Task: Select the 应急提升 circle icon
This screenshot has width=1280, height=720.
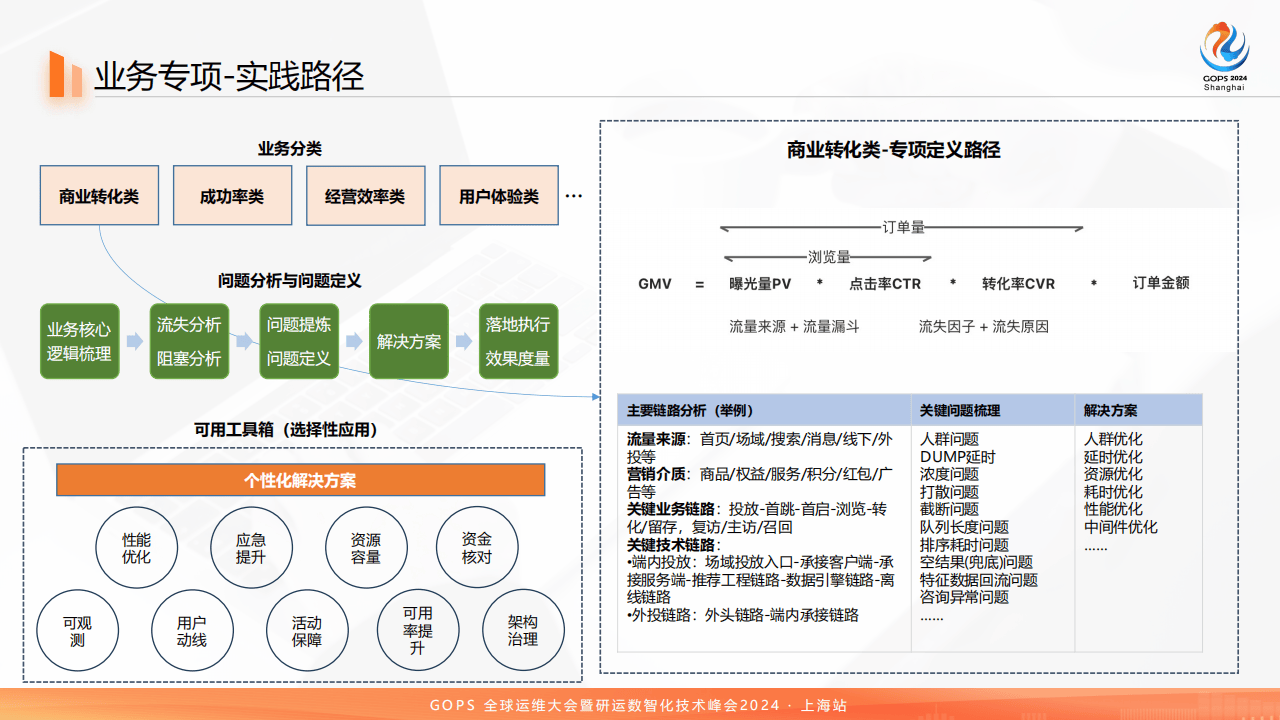Action: click(251, 547)
